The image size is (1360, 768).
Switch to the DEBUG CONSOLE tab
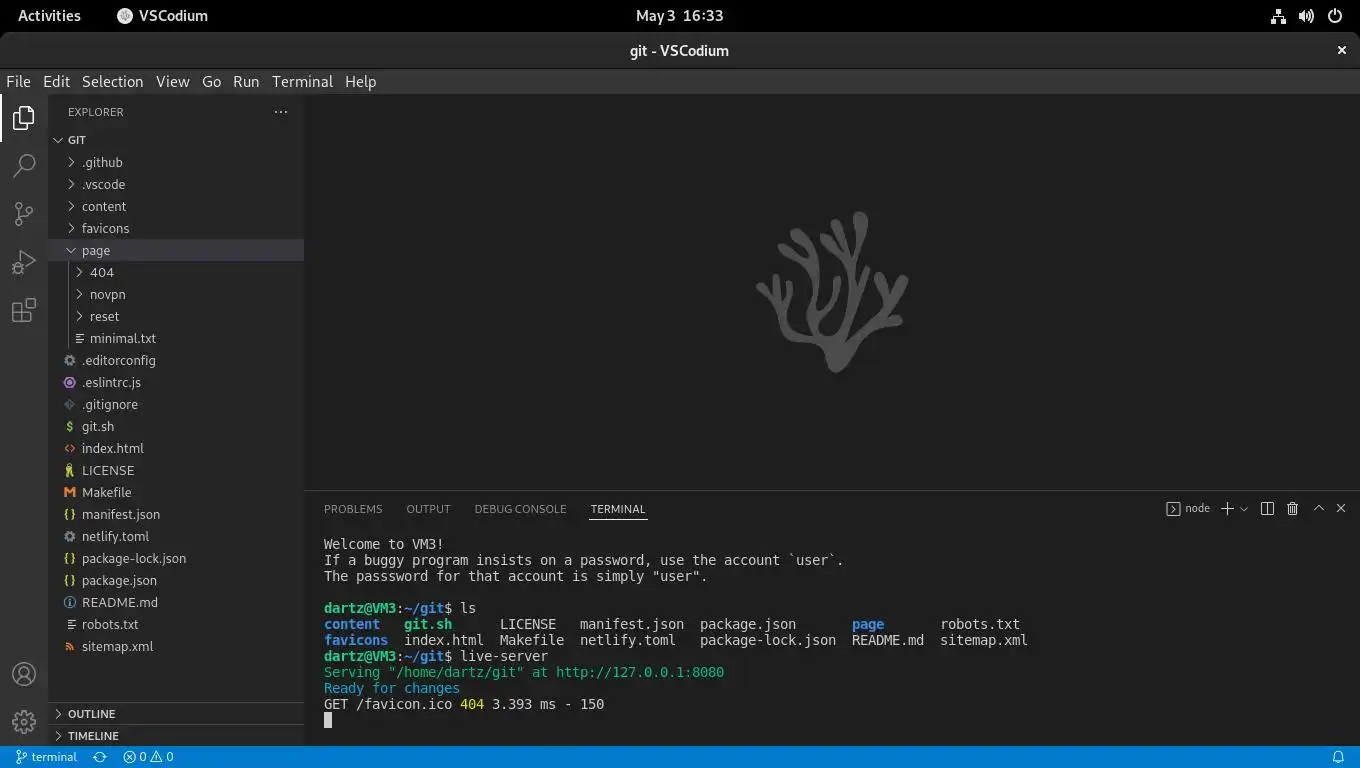tap(520, 509)
